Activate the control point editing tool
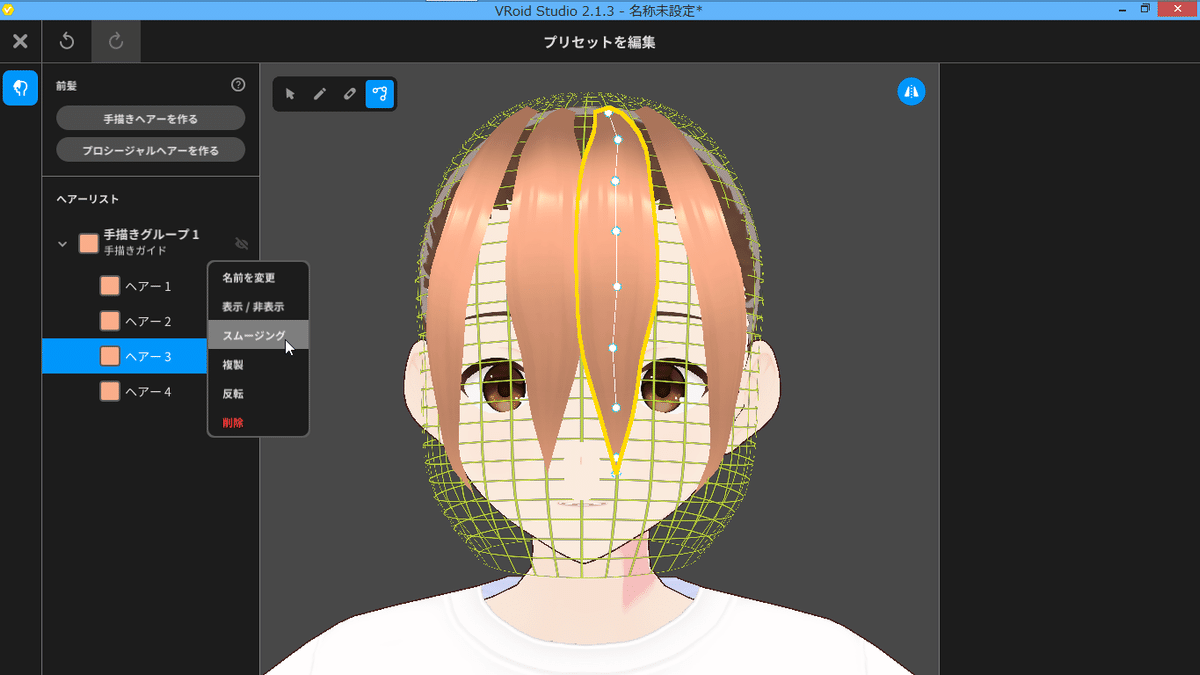The width and height of the screenshot is (1200, 675). point(380,93)
